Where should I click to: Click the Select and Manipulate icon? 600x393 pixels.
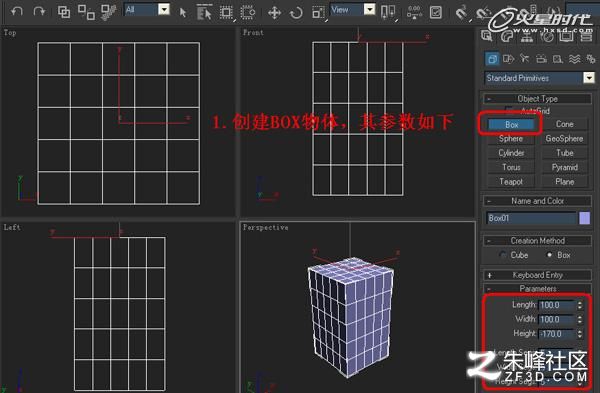(x=414, y=12)
